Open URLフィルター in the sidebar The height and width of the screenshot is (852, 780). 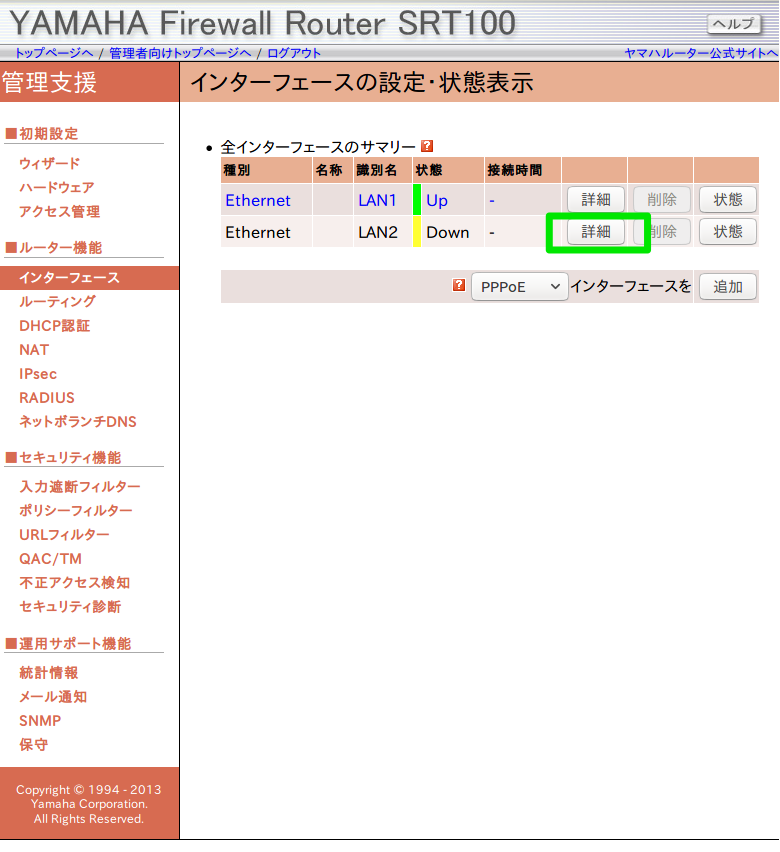[64, 535]
